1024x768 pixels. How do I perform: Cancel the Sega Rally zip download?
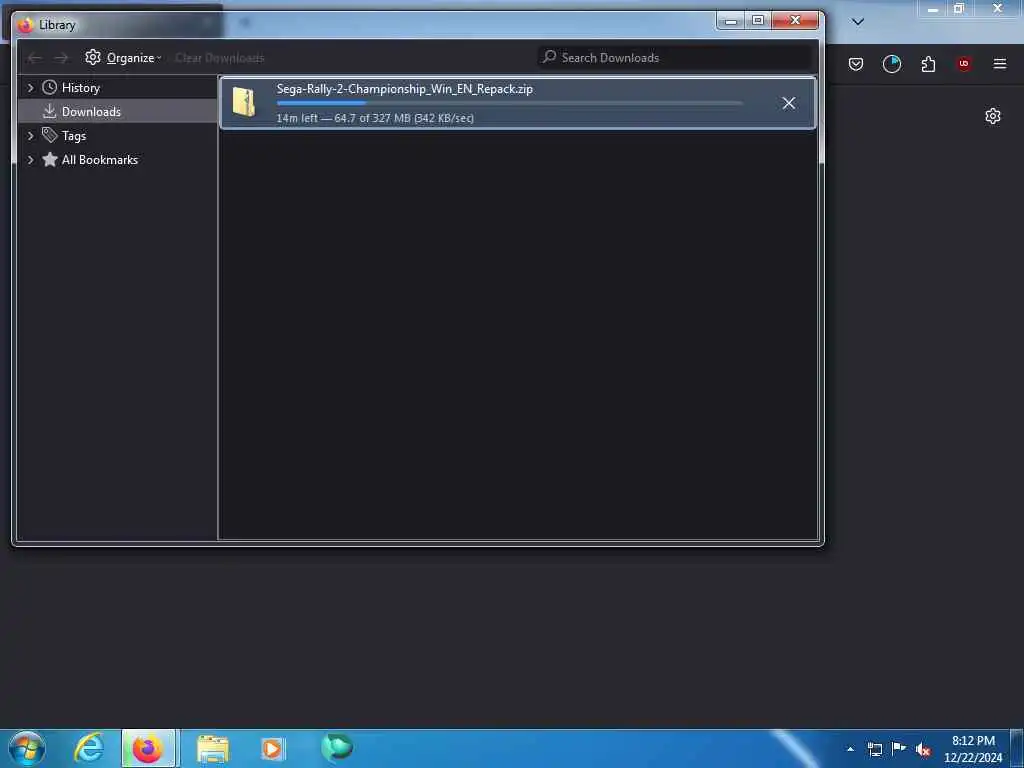[x=788, y=103]
